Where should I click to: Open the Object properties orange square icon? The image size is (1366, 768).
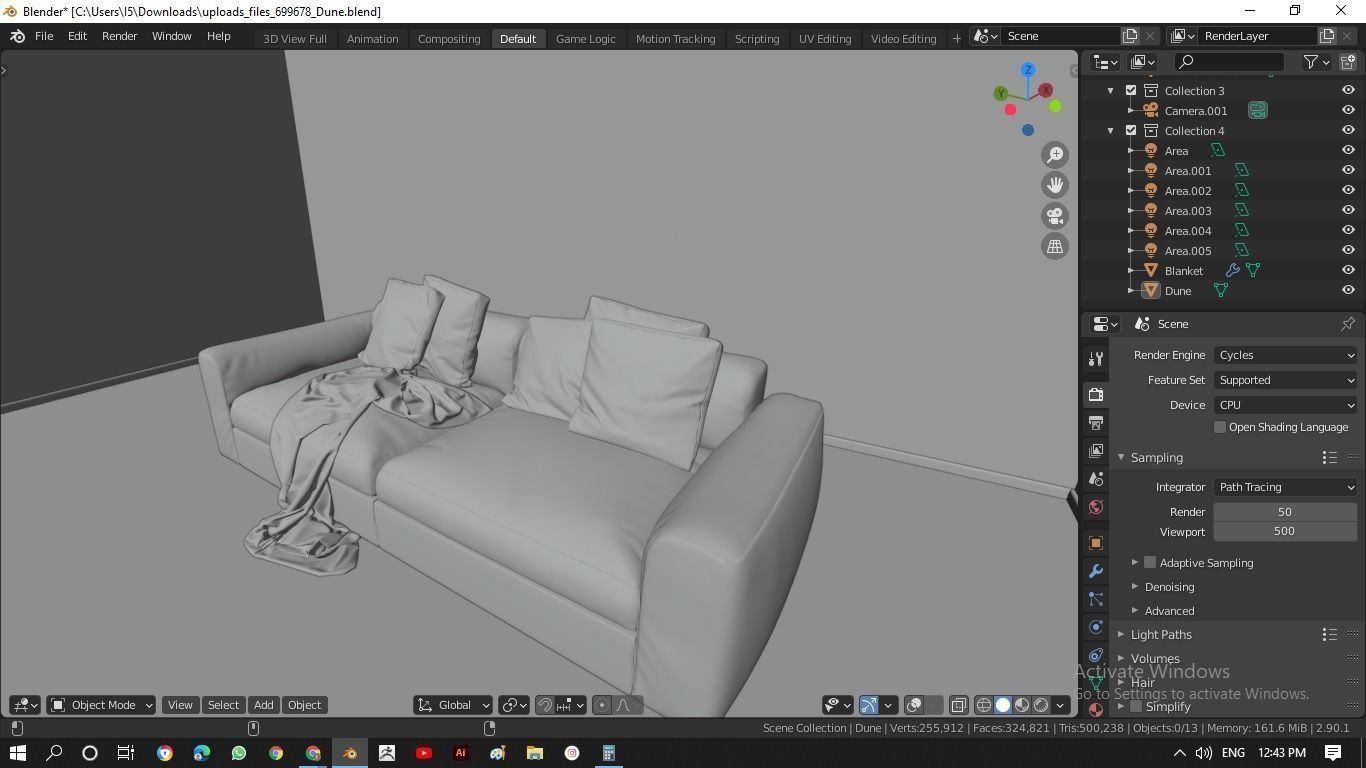1096,543
